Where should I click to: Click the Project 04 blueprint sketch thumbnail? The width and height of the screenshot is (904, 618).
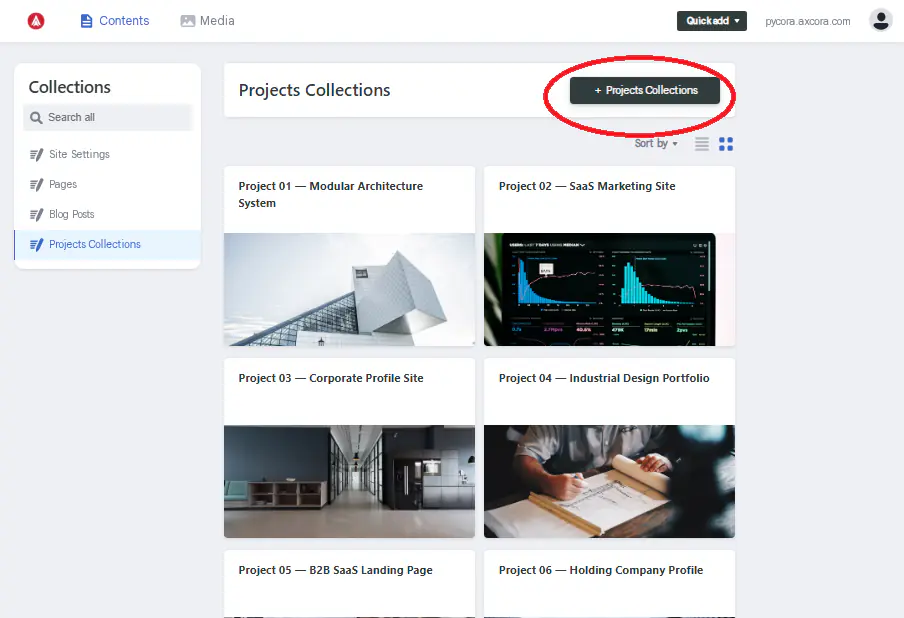[609, 481]
